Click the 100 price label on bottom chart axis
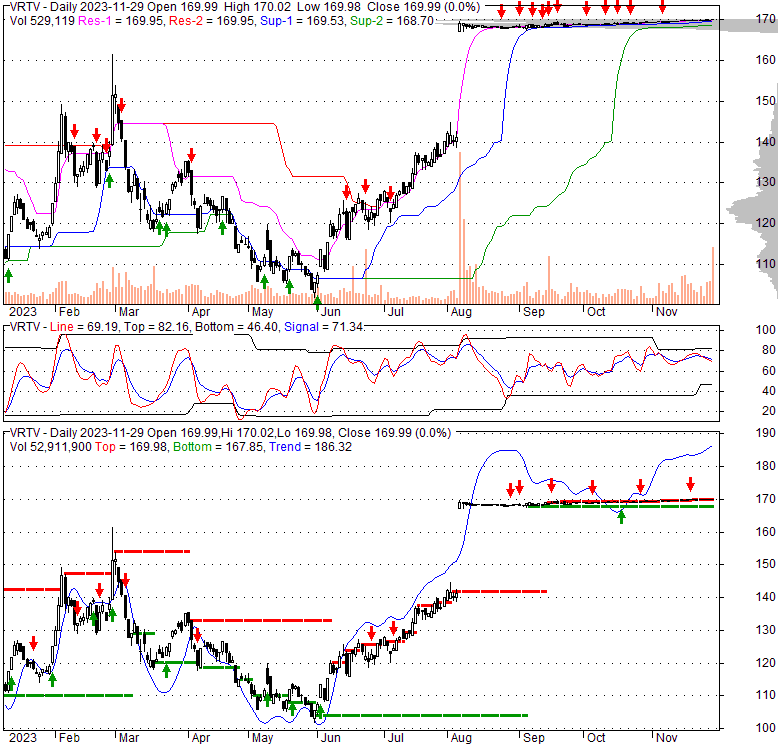 (x=765, y=728)
